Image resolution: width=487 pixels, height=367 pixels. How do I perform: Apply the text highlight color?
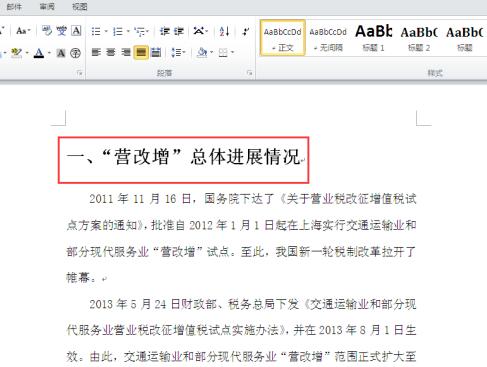point(16,53)
